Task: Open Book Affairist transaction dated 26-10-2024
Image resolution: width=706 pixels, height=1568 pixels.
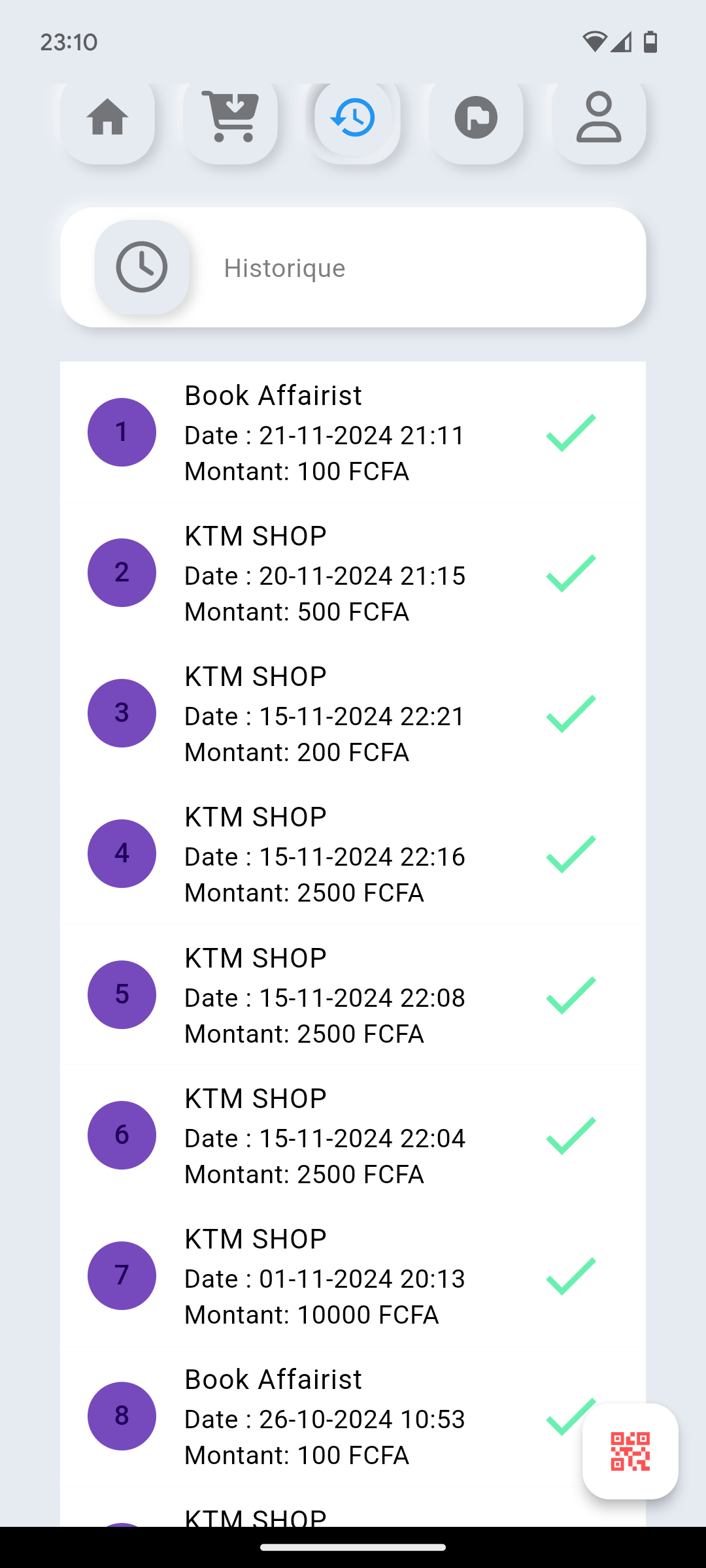Action: click(x=353, y=1416)
